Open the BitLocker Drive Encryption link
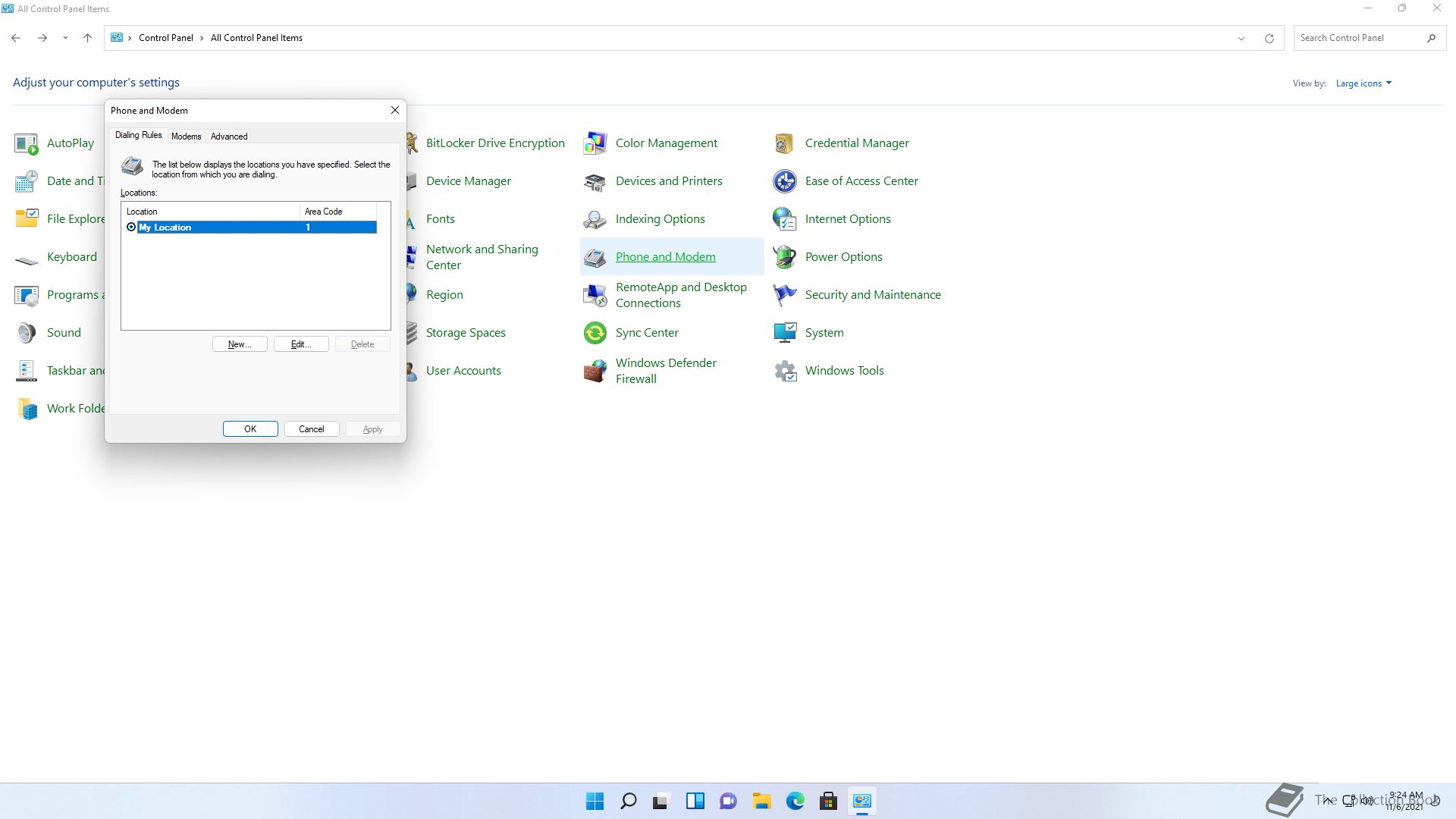 pos(495,143)
